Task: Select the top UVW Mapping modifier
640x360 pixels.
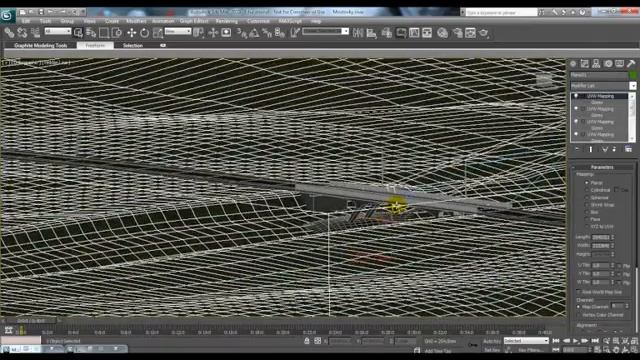Action: point(601,96)
